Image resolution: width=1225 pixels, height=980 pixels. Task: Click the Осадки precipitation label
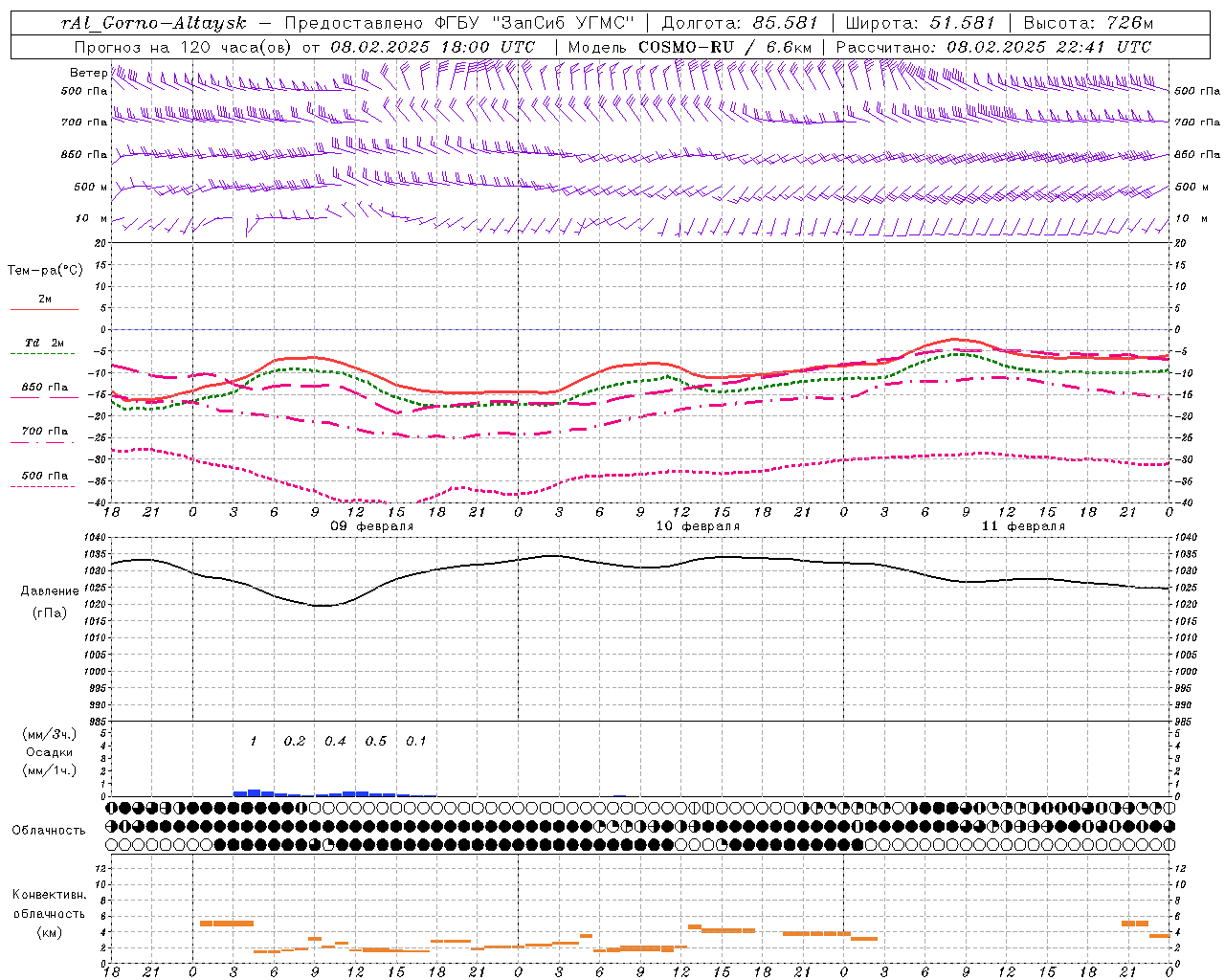[x=49, y=752]
